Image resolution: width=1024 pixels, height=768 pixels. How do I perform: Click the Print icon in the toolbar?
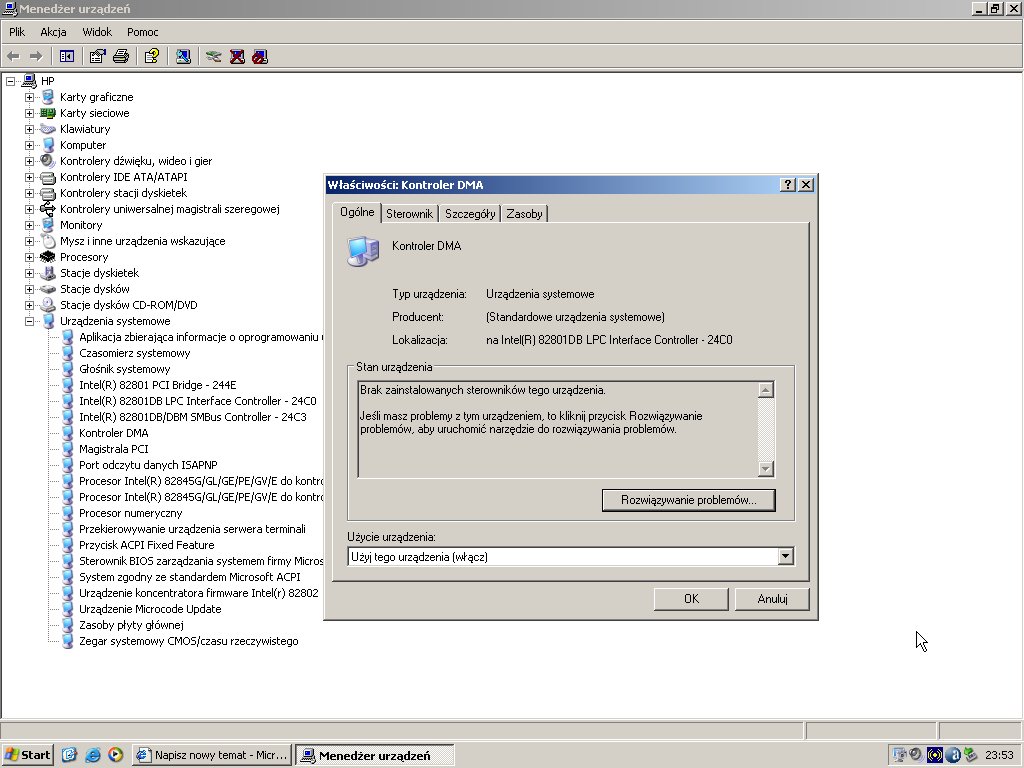pyautogui.click(x=121, y=57)
